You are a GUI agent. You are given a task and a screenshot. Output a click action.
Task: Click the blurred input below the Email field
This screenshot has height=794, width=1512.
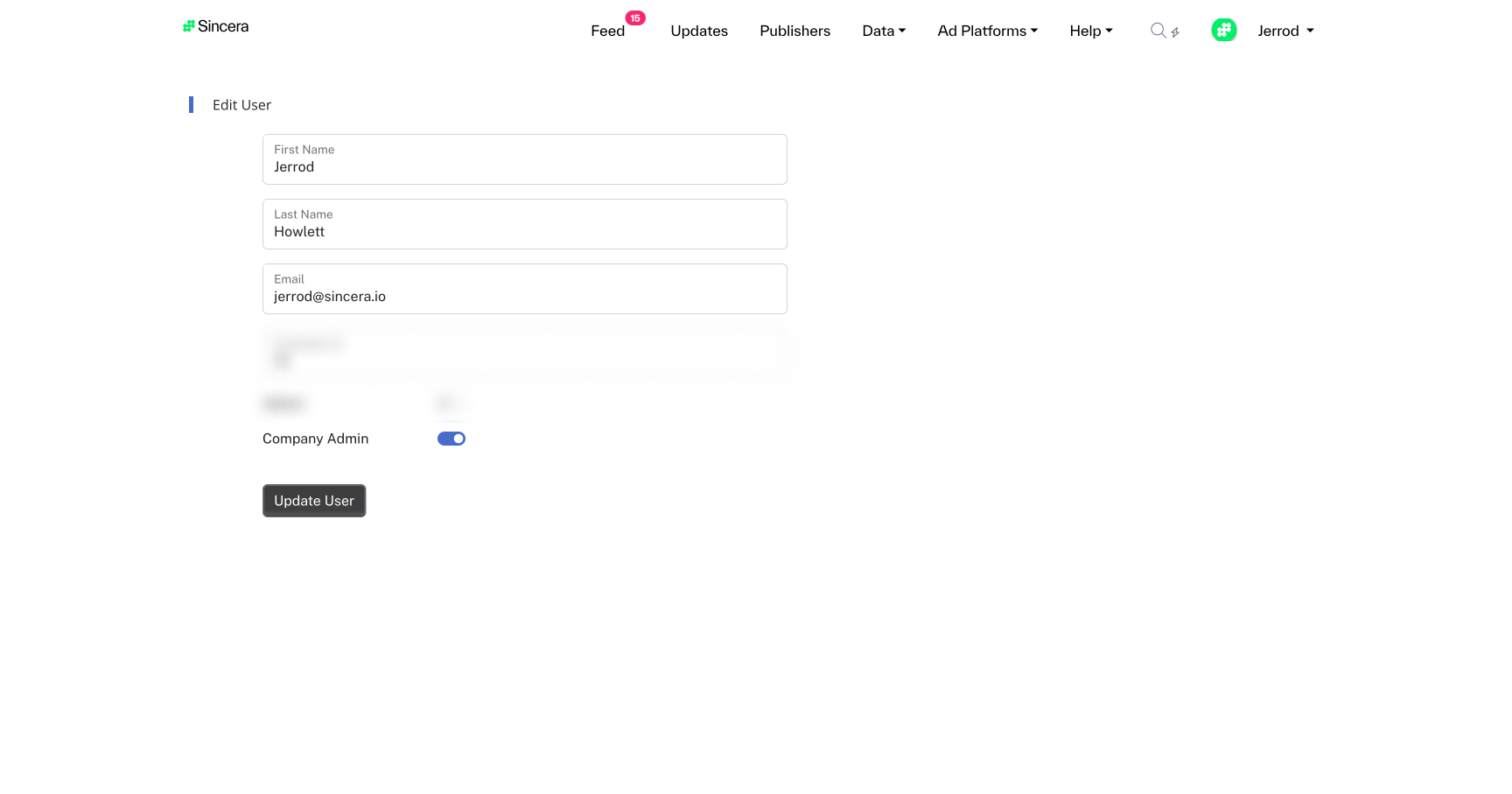[x=524, y=354]
